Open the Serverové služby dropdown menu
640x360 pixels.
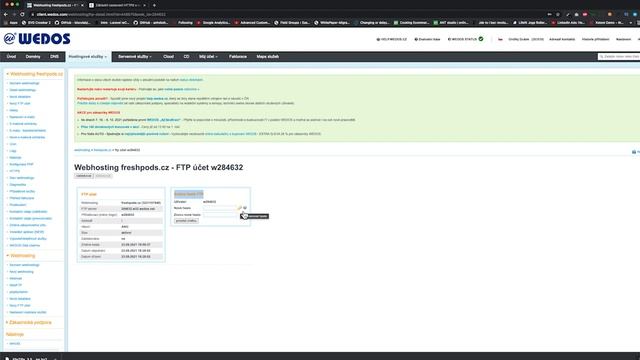(x=135, y=57)
